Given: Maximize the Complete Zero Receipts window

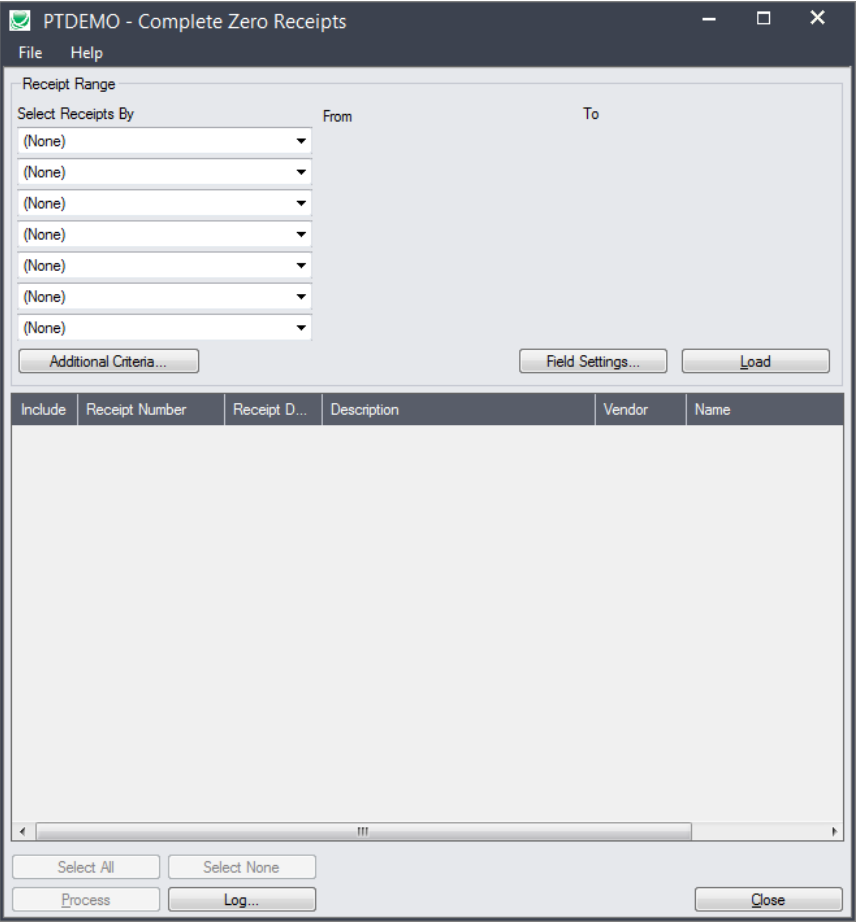Looking at the screenshot, I should [x=764, y=19].
